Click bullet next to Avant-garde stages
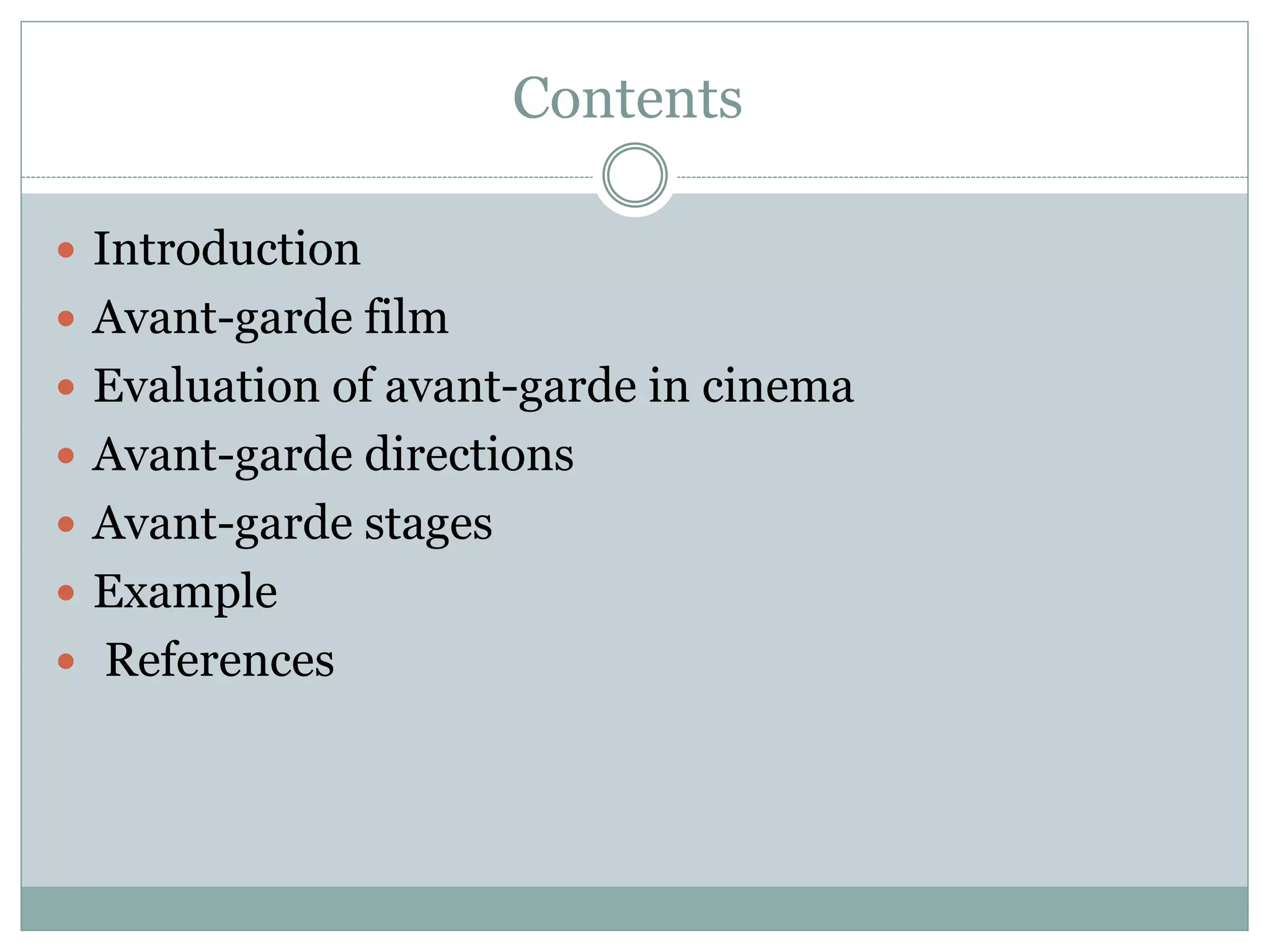The width and height of the screenshot is (1270, 952). [66, 525]
